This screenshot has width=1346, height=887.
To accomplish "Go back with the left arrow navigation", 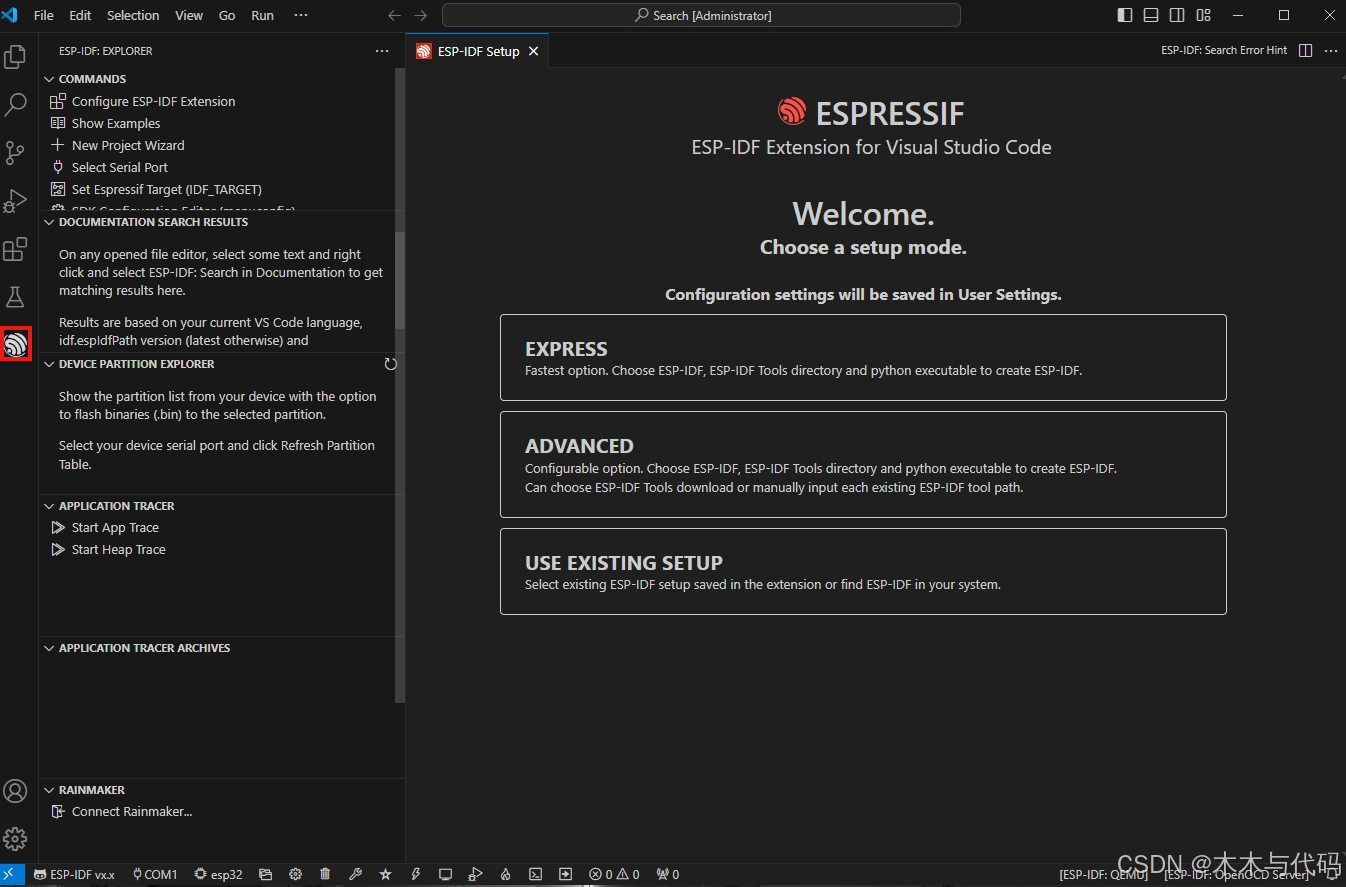I will pos(394,15).
